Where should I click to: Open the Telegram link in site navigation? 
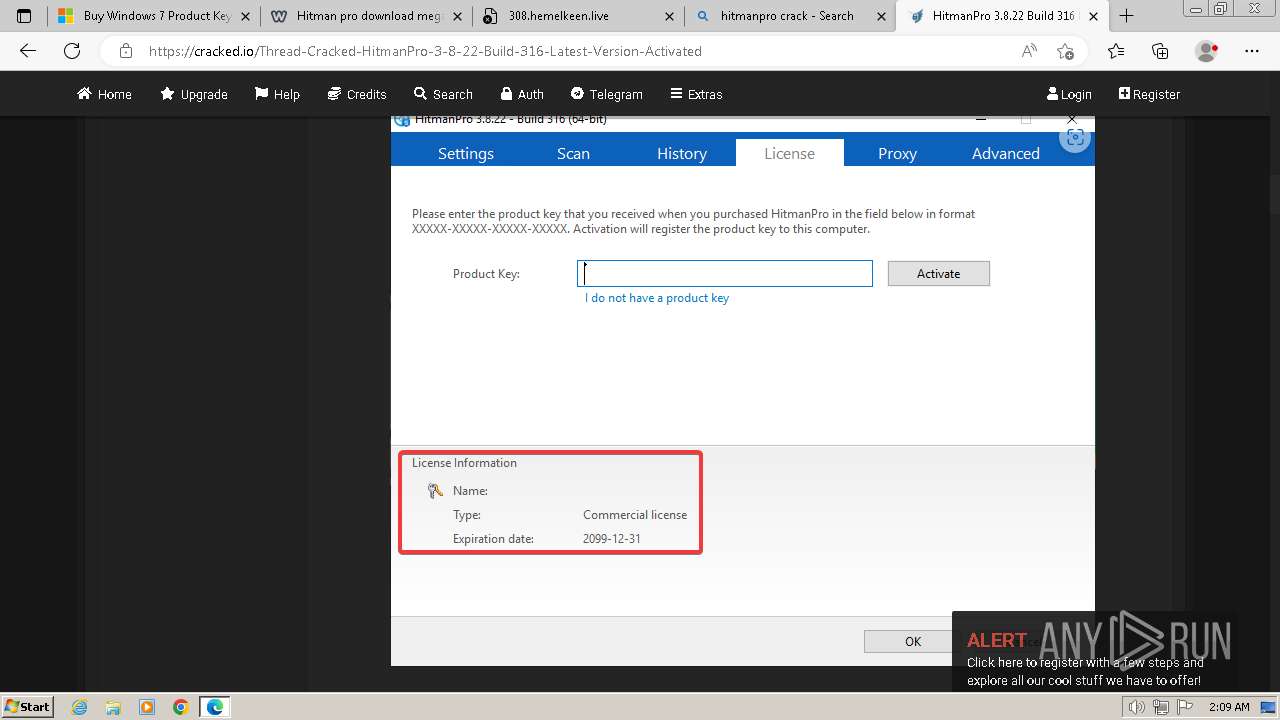point(607,94)
